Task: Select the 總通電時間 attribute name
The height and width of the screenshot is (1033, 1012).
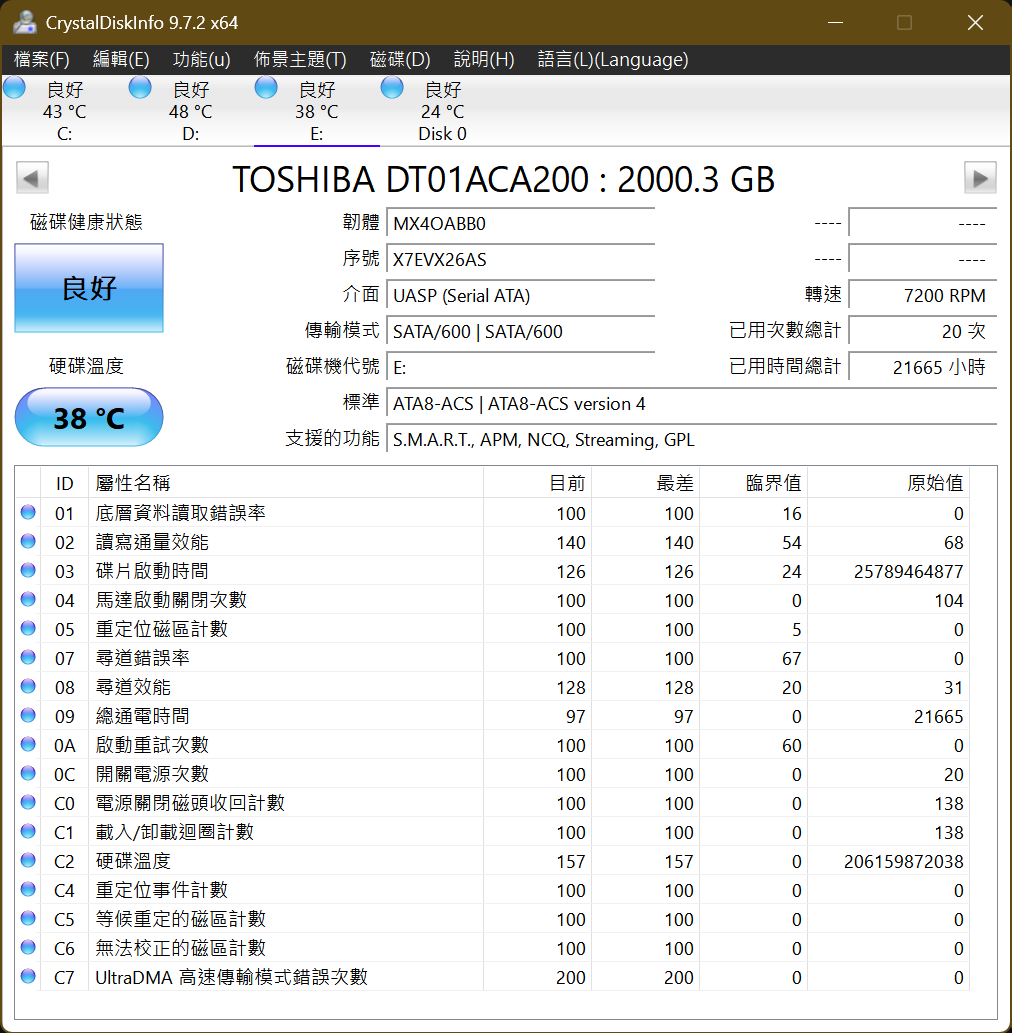Action: point(142,715)
